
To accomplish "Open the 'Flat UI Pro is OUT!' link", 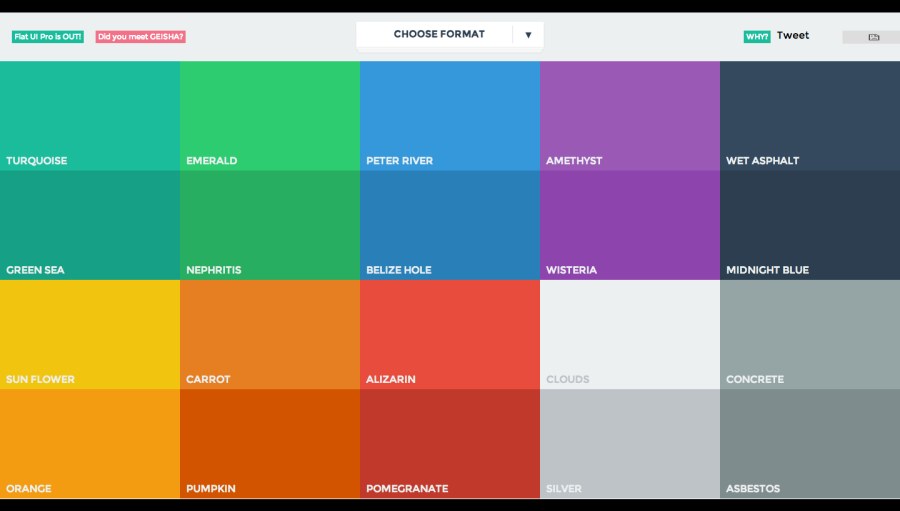I will point(48,37).
